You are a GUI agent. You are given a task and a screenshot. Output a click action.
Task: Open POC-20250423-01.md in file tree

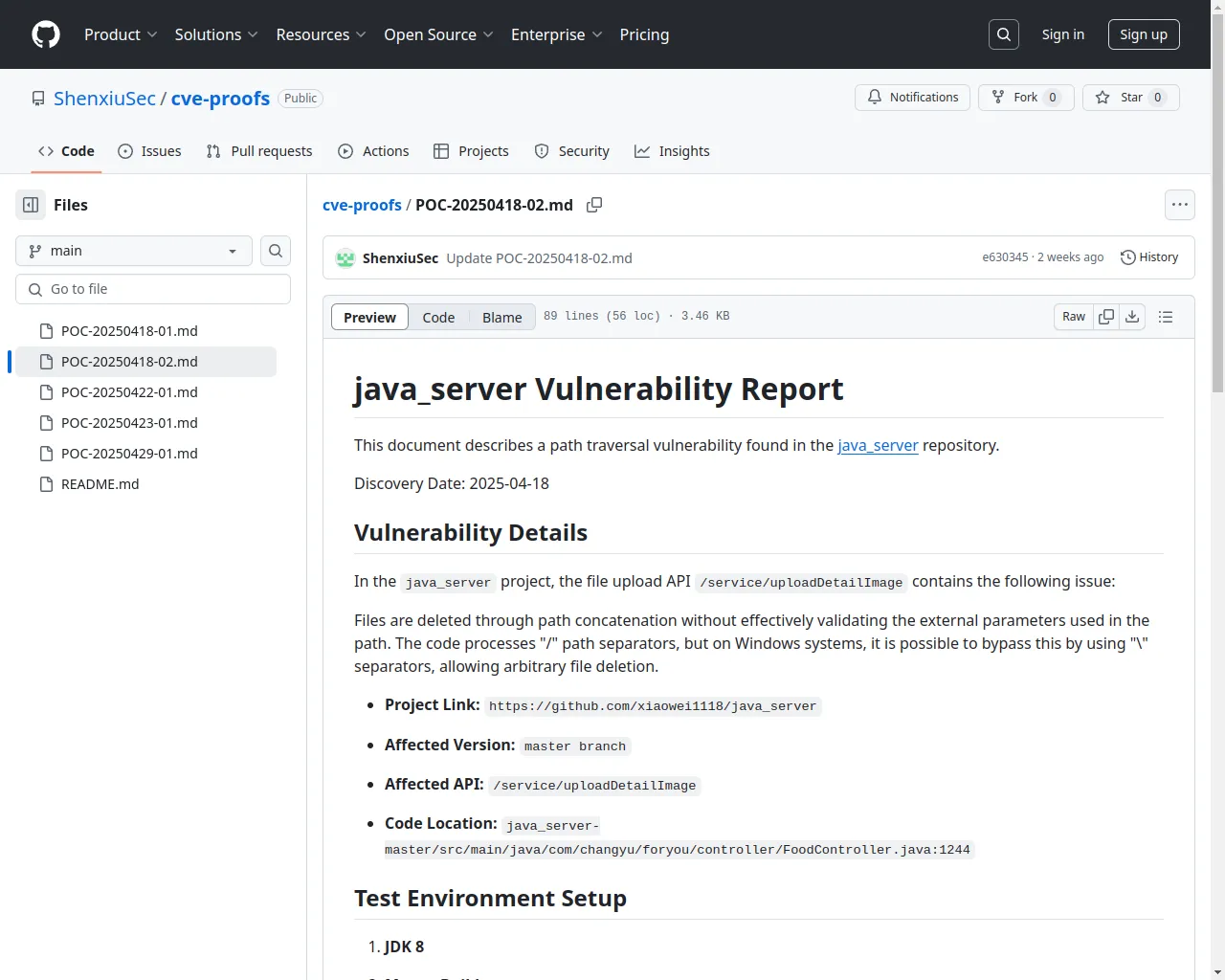(x=145, y=423)
